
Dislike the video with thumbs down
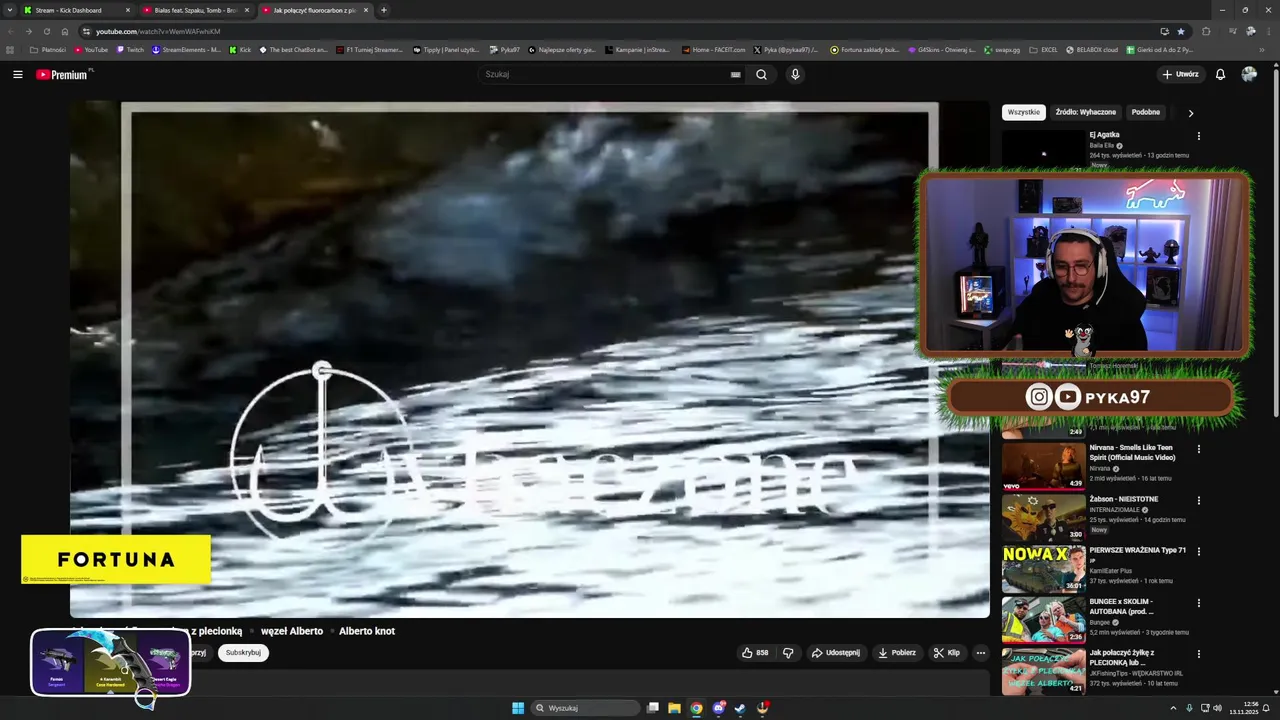point(788,653)
